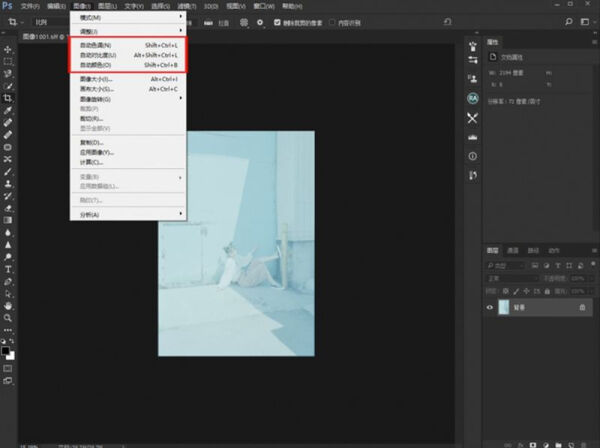Select the Move tool in toolbar

[8, 49]
